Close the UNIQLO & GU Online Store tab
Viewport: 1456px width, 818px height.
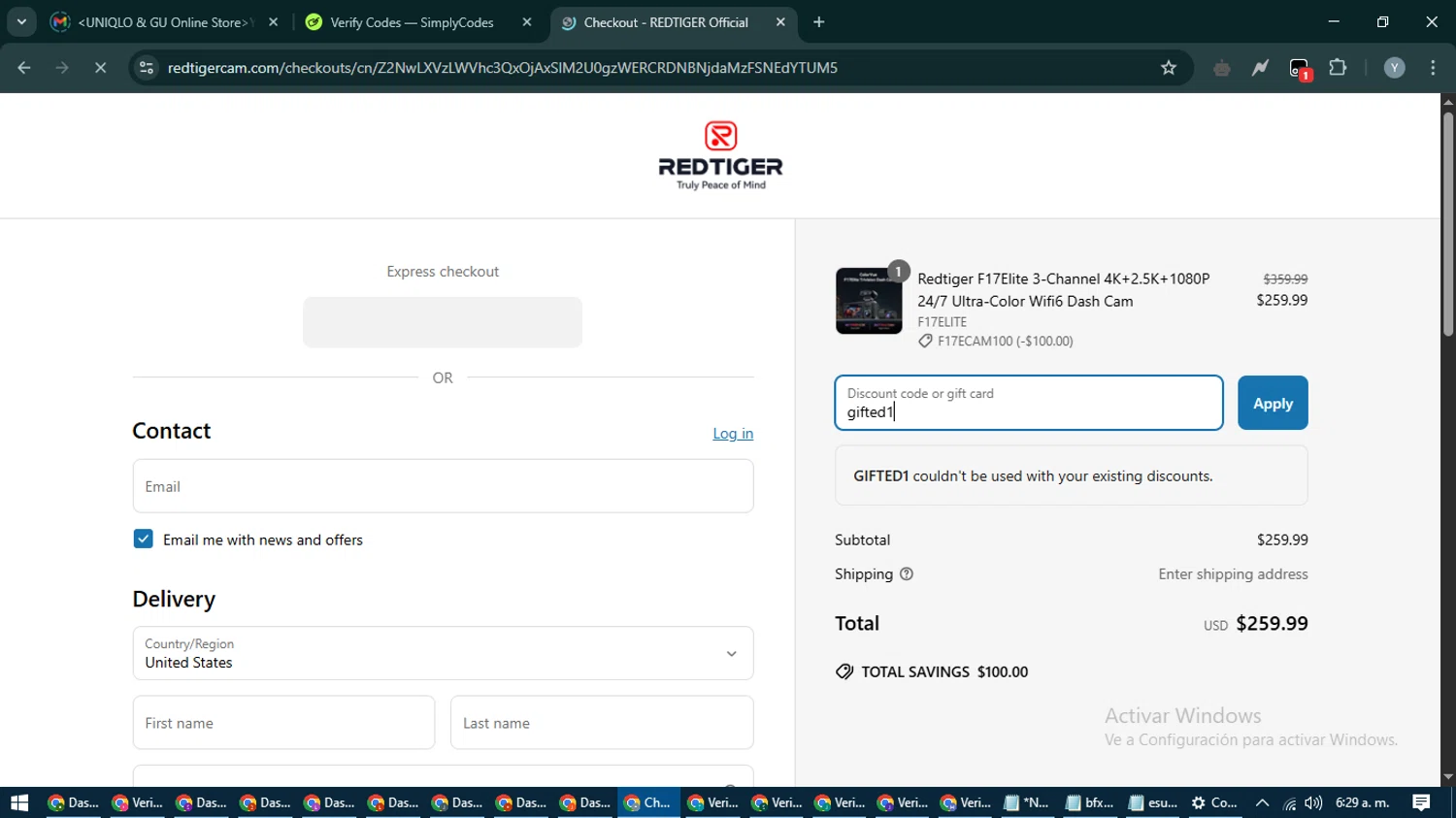[274, 22]
